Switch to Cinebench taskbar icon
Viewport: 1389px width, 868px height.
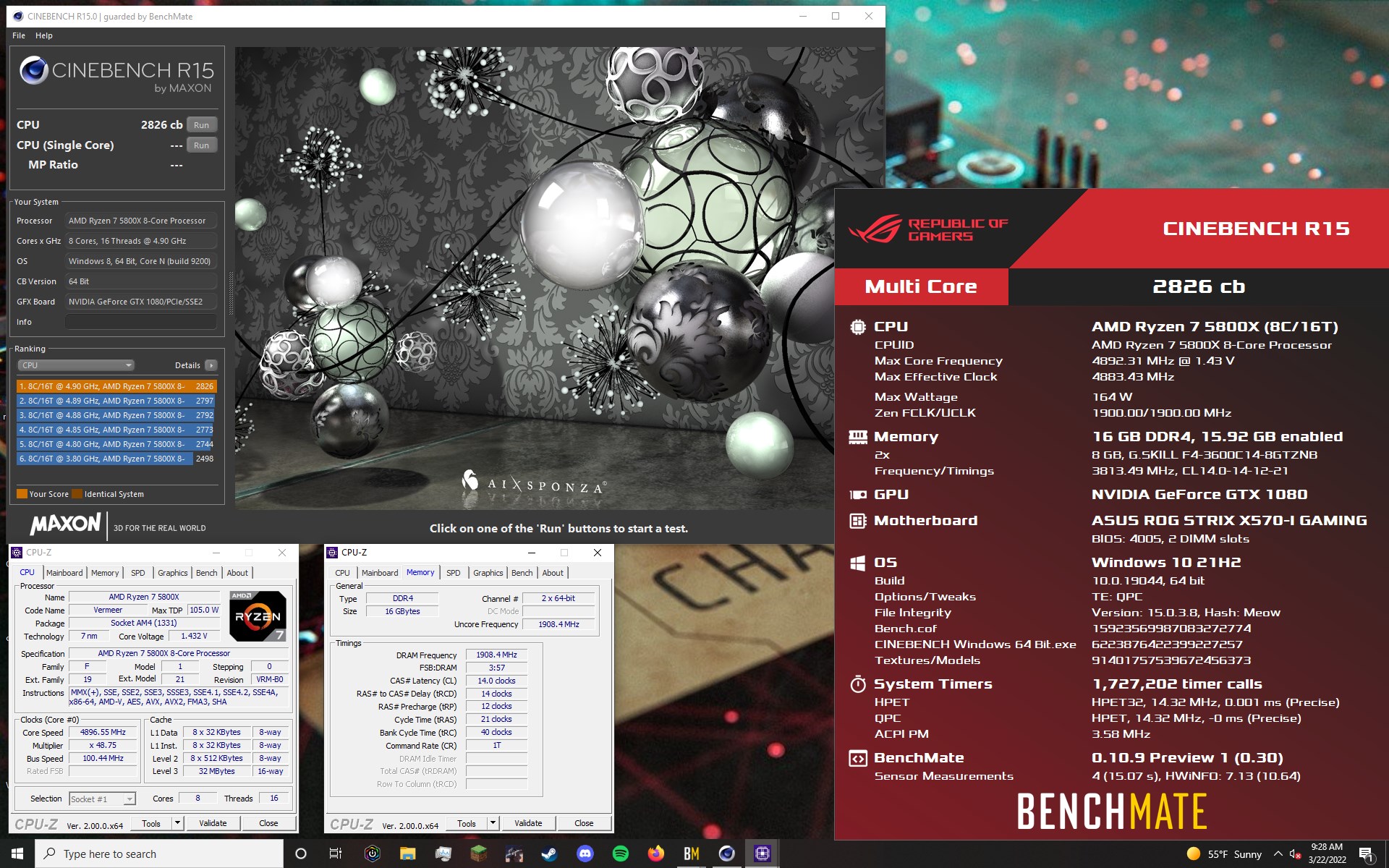tap(726, 854)
